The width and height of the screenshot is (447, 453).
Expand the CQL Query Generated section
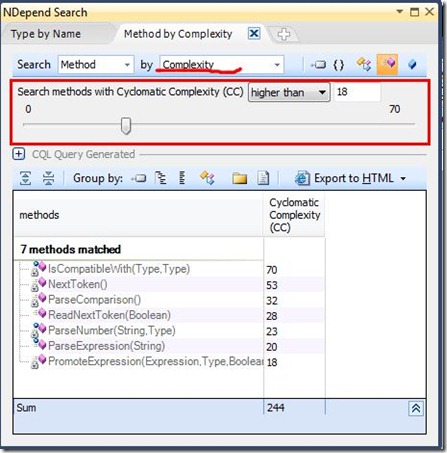(x=19, y=154)
